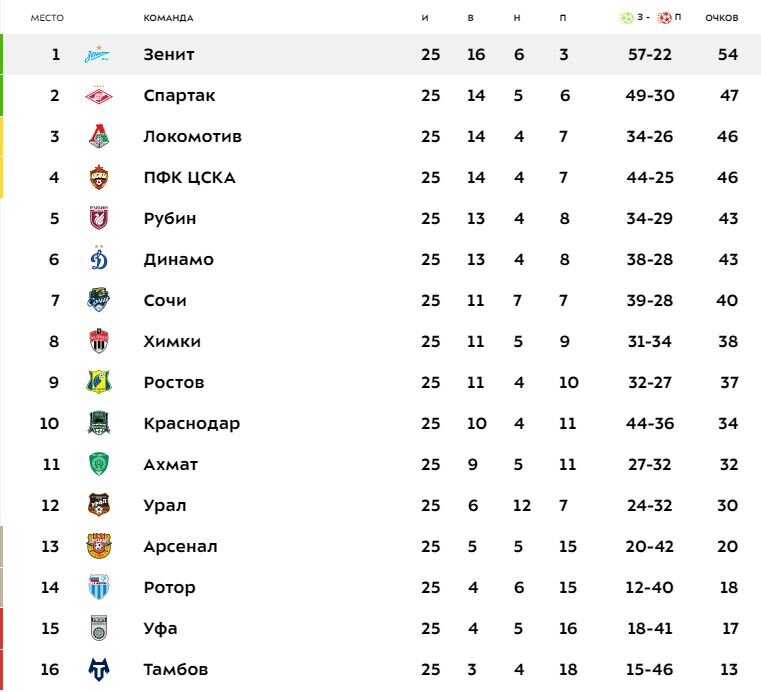Select the Урал row team name
Viewport: 761px width, 692px height.
(165, 506)
